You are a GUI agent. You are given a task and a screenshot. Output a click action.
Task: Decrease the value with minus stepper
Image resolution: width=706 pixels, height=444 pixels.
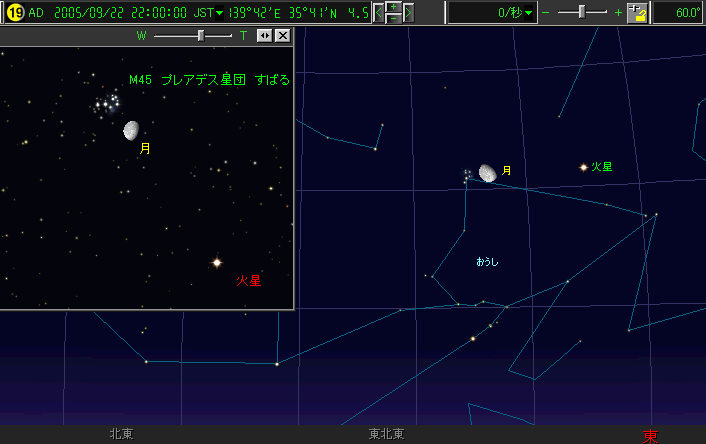click(x=394, y=19)
